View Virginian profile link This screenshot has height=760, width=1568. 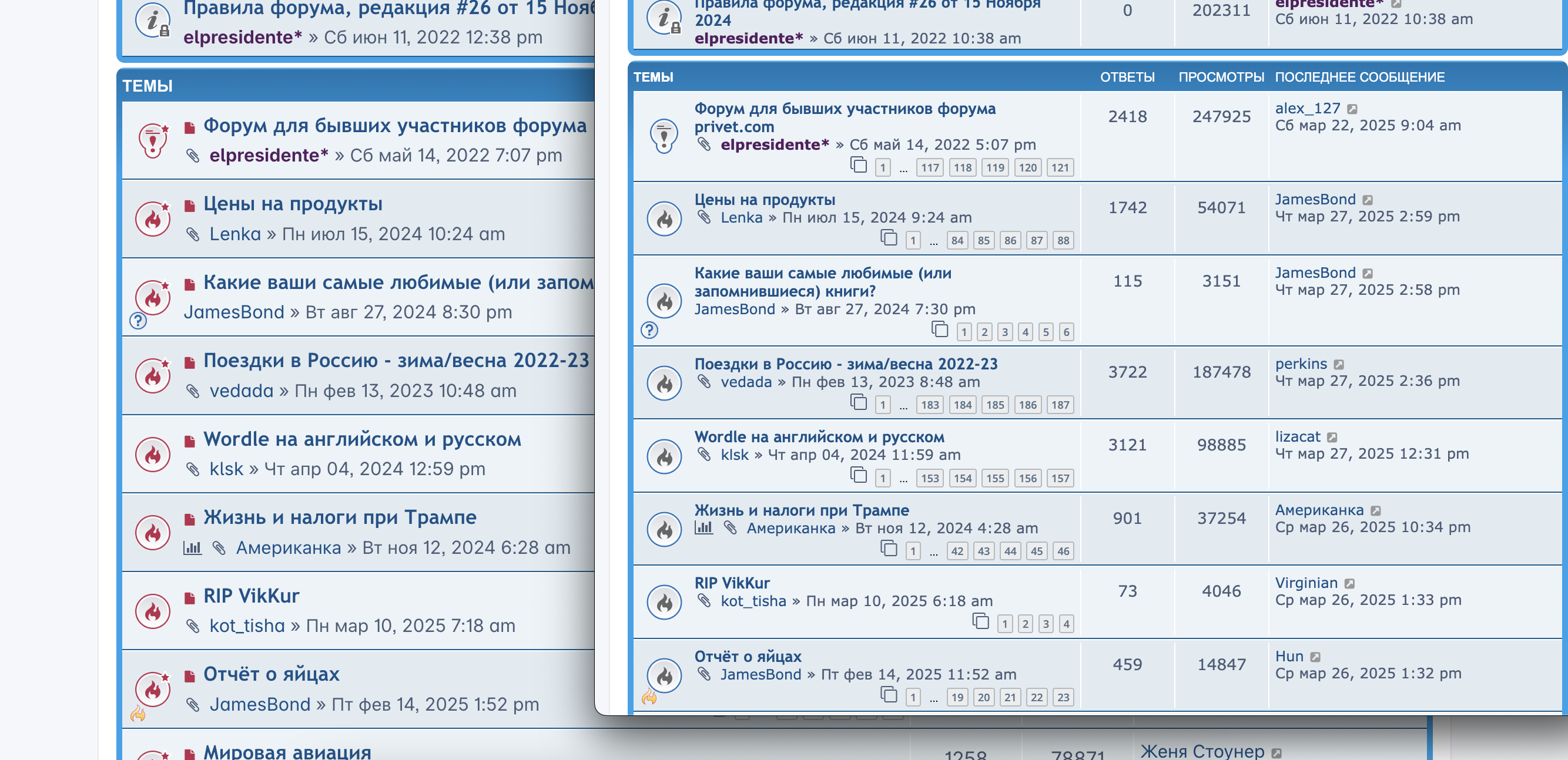click(x=1306, y=583)
